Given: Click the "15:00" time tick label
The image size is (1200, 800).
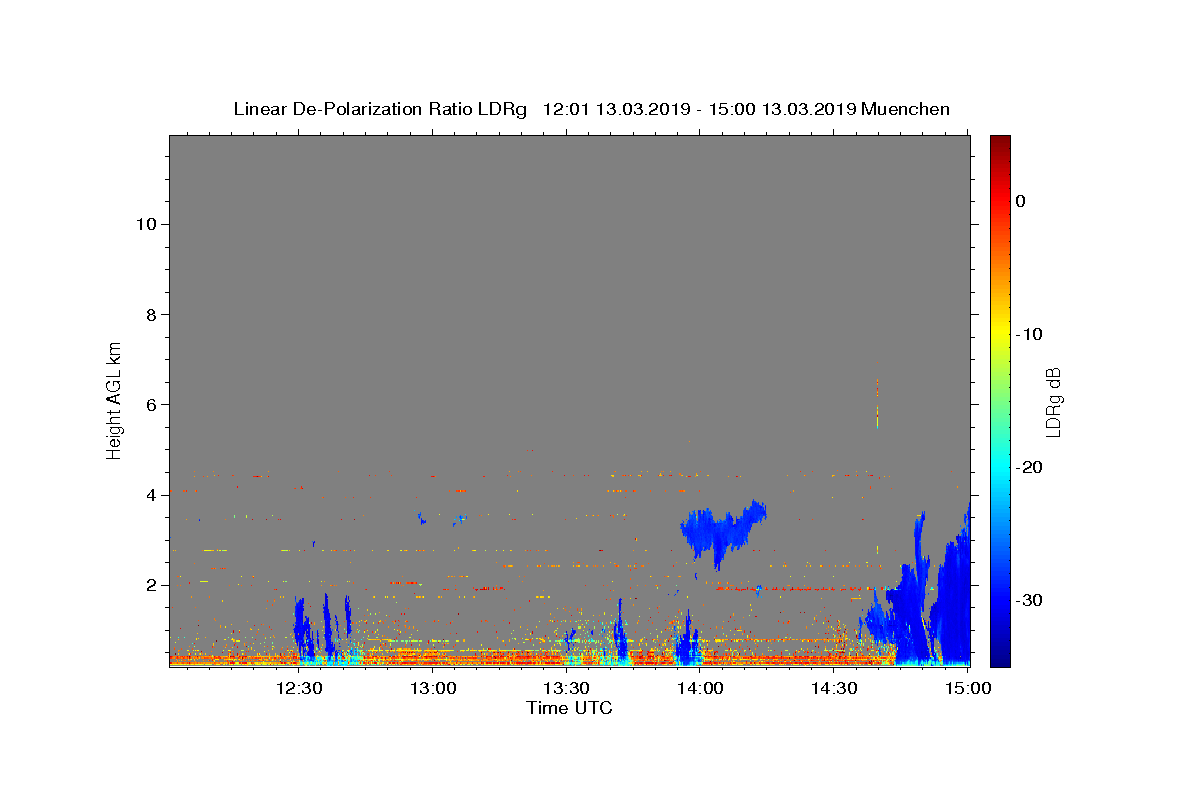Looking at the screenshot, I should [968, 688].
